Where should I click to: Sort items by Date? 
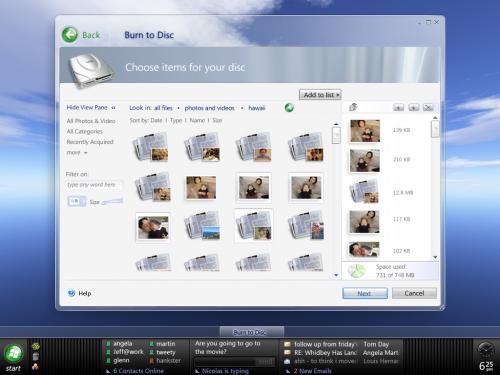click(156, 120)
